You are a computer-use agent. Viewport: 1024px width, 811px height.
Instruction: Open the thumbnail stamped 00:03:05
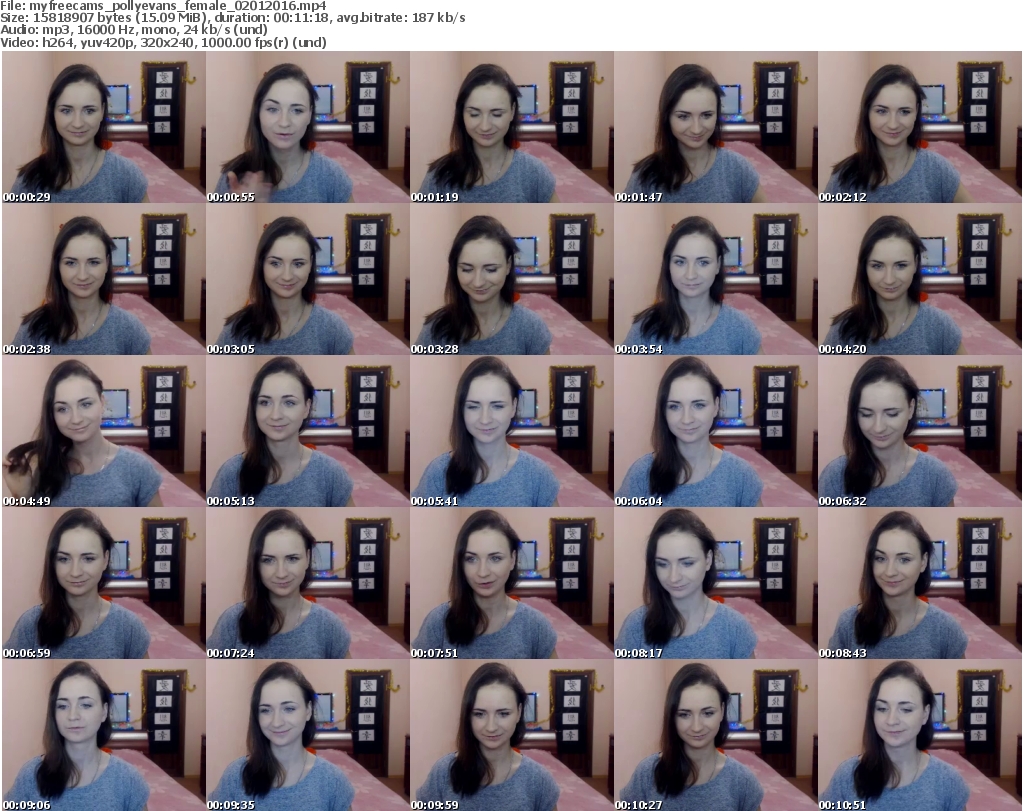pyautogui.click(x=308, y=279)
